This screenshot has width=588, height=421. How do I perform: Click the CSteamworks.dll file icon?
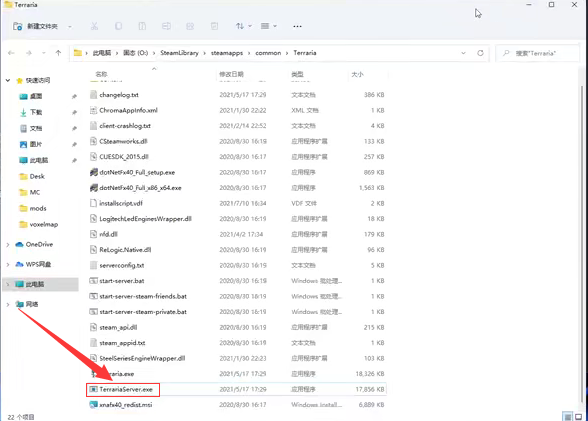point(93,141)
